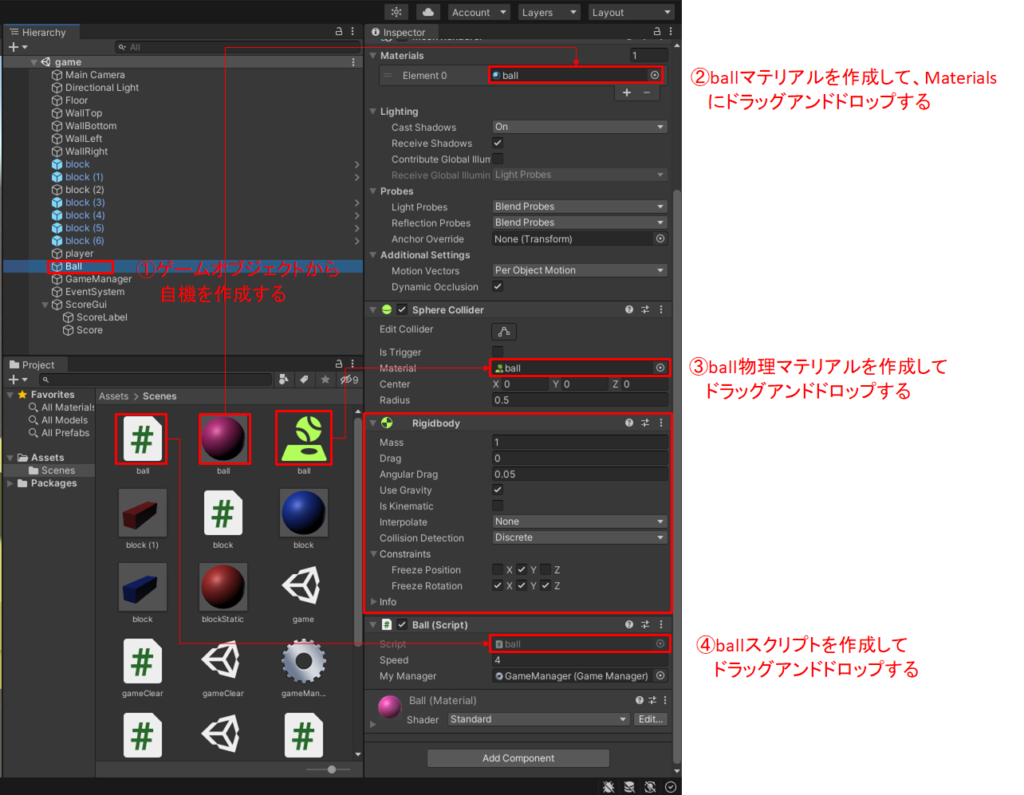Adjust the Project icon size slider
1024x795 pixels.
point(331,769)
